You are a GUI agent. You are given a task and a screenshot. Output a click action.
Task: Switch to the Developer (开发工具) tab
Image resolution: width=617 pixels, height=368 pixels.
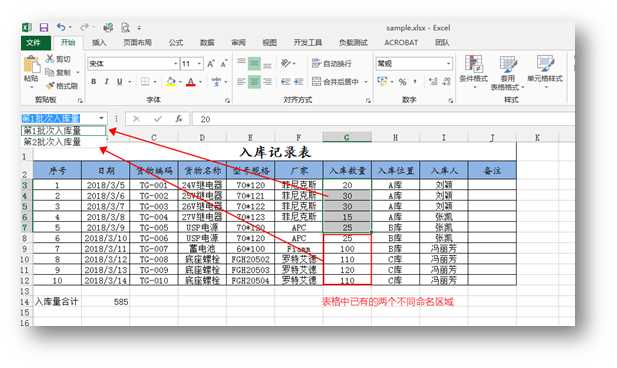coord(308,43)
